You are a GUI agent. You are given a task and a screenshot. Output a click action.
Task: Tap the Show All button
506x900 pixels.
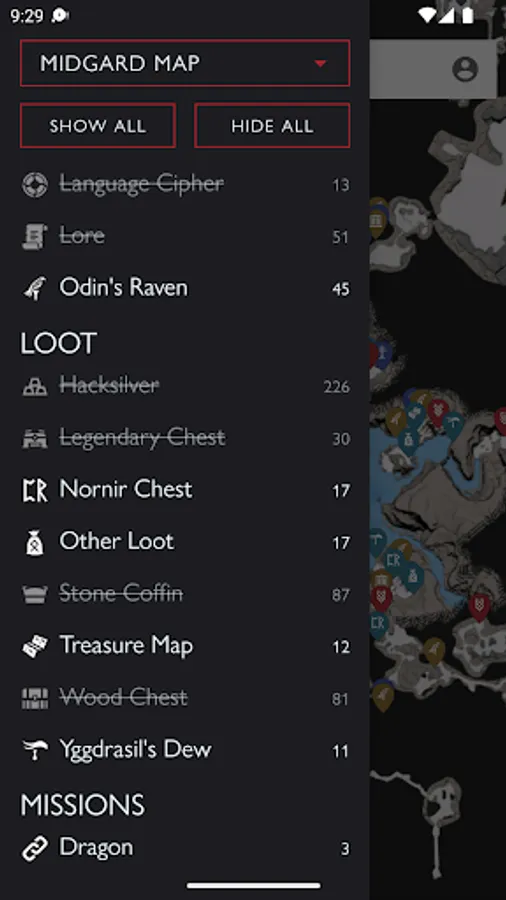pos(98,126)
